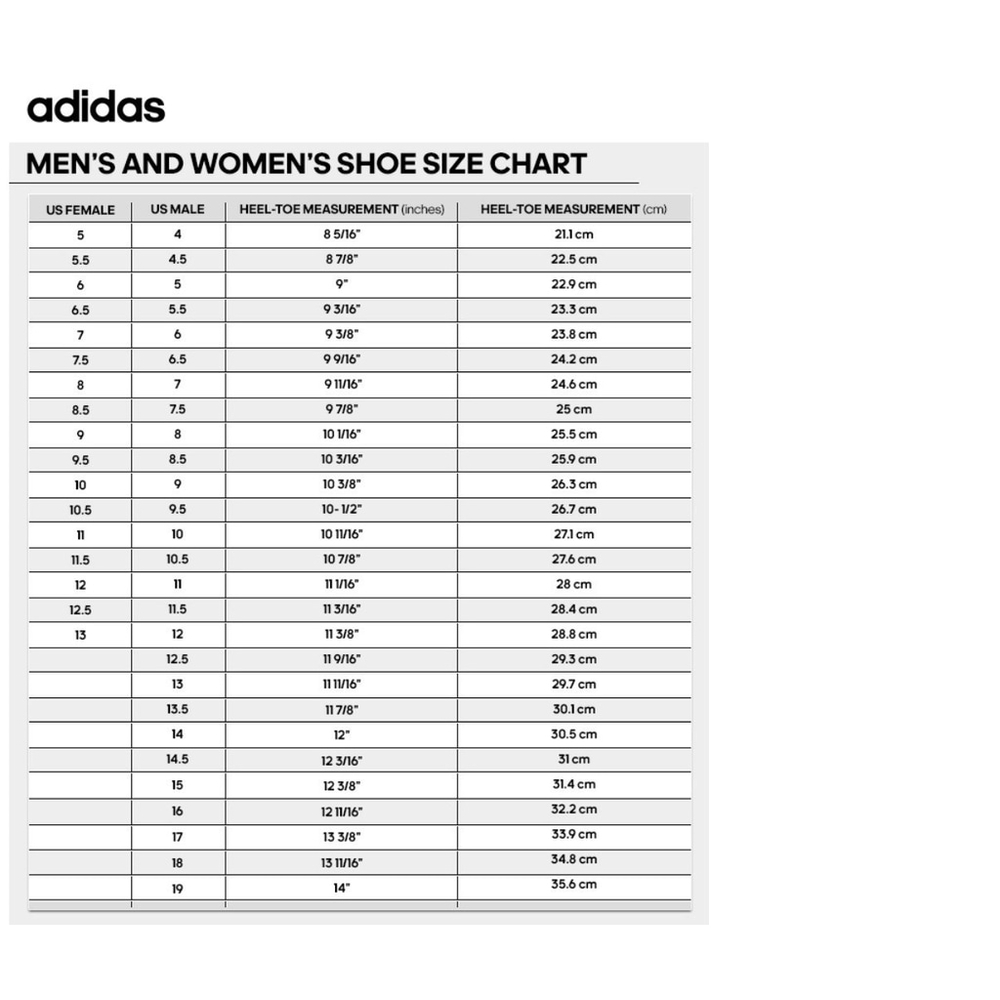Select US female size 13 cell

pyautogui.click(x=80, y=635)
